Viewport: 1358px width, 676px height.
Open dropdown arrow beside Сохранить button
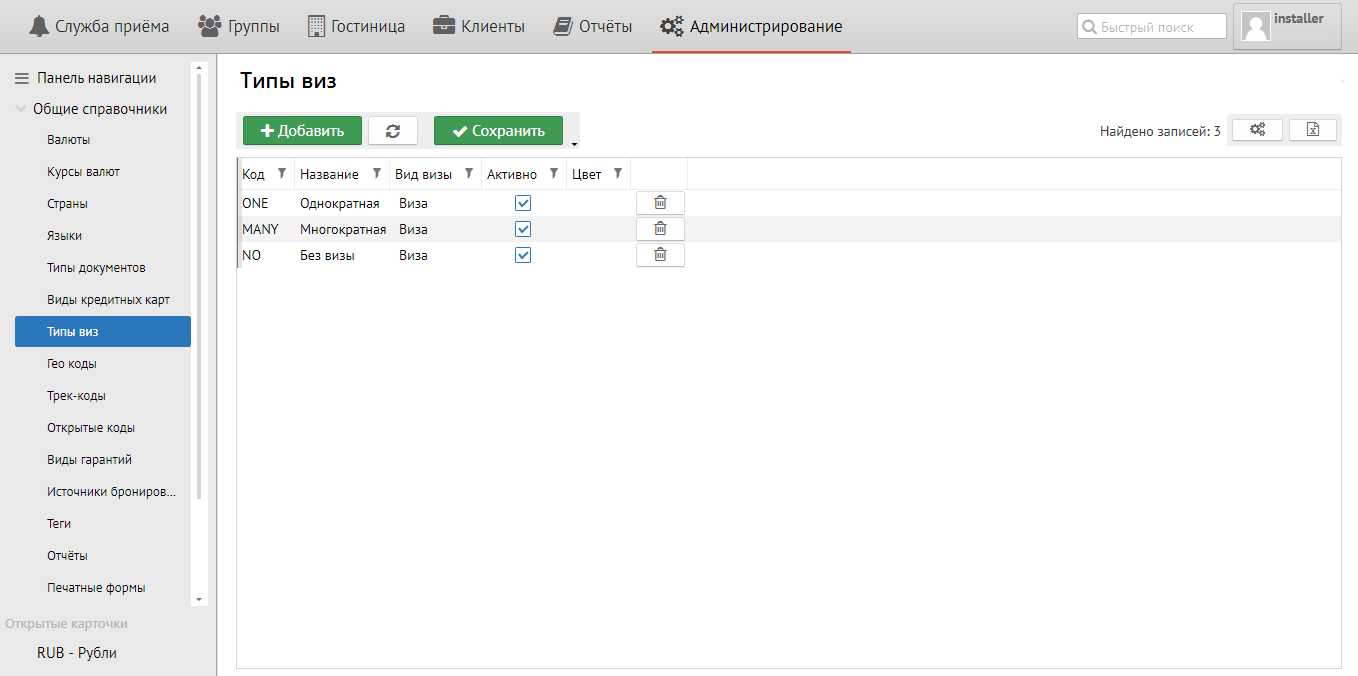574,144
